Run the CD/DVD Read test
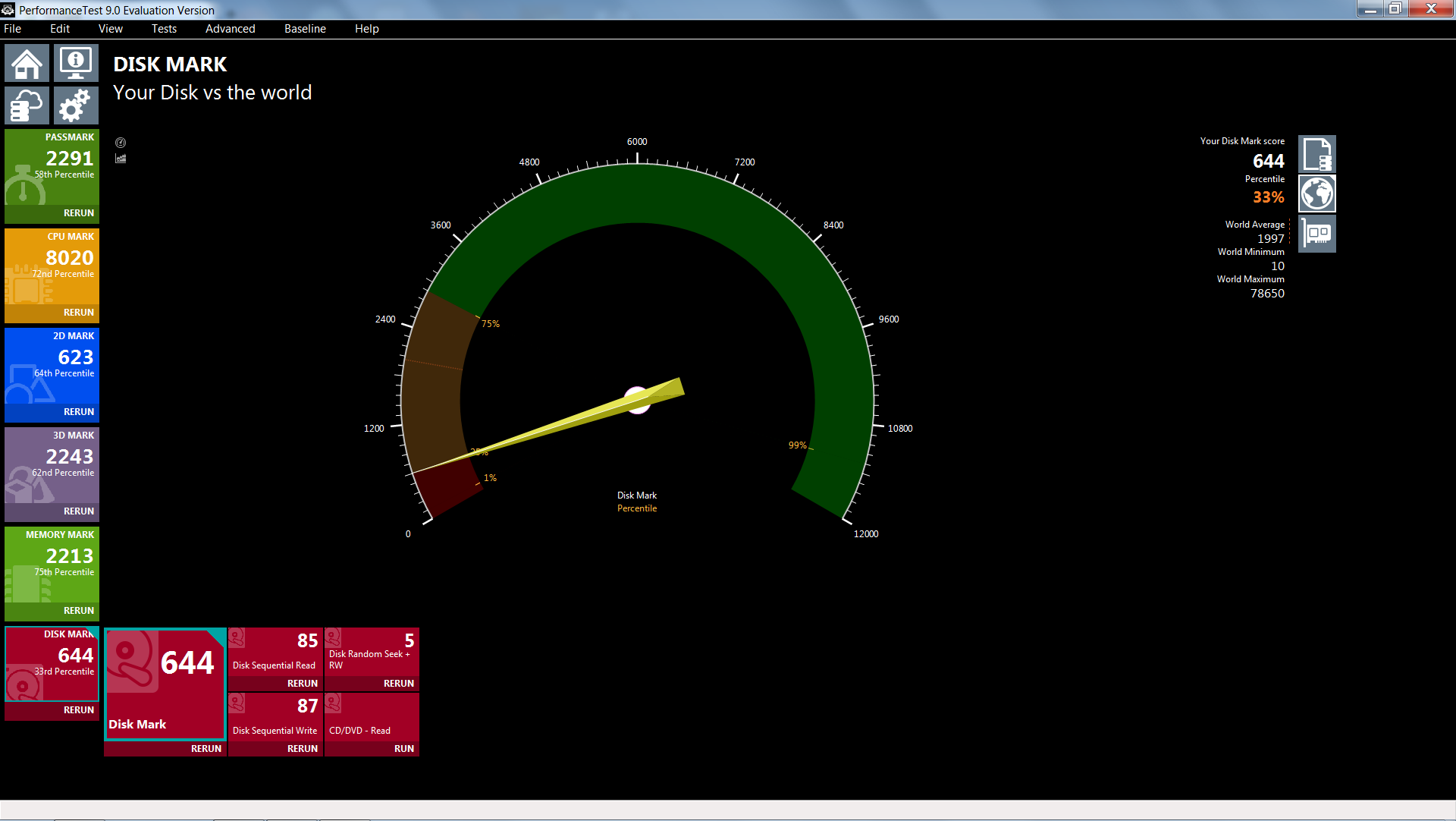 (404, 749)
